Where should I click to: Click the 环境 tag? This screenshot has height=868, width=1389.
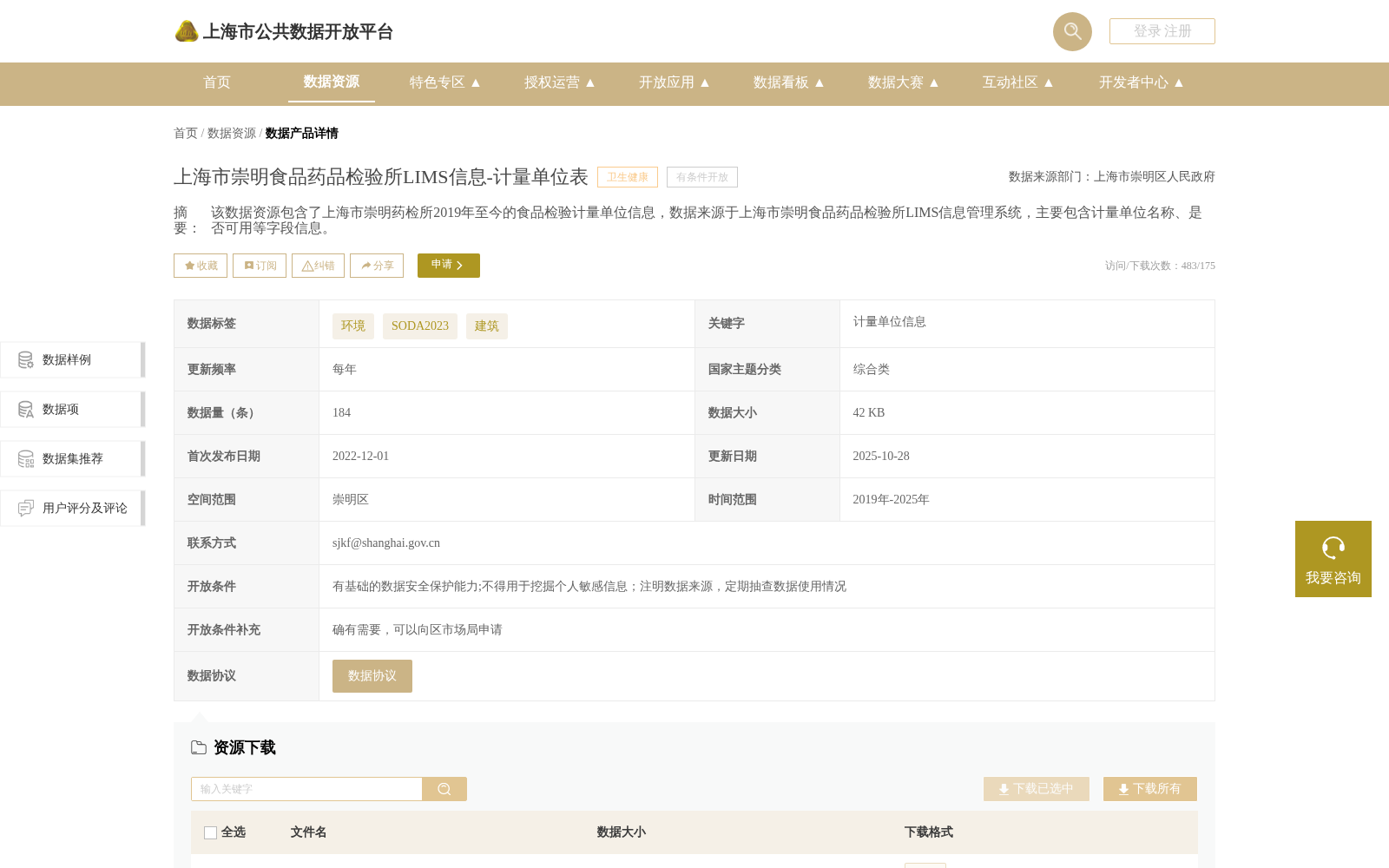click(353, 325)
